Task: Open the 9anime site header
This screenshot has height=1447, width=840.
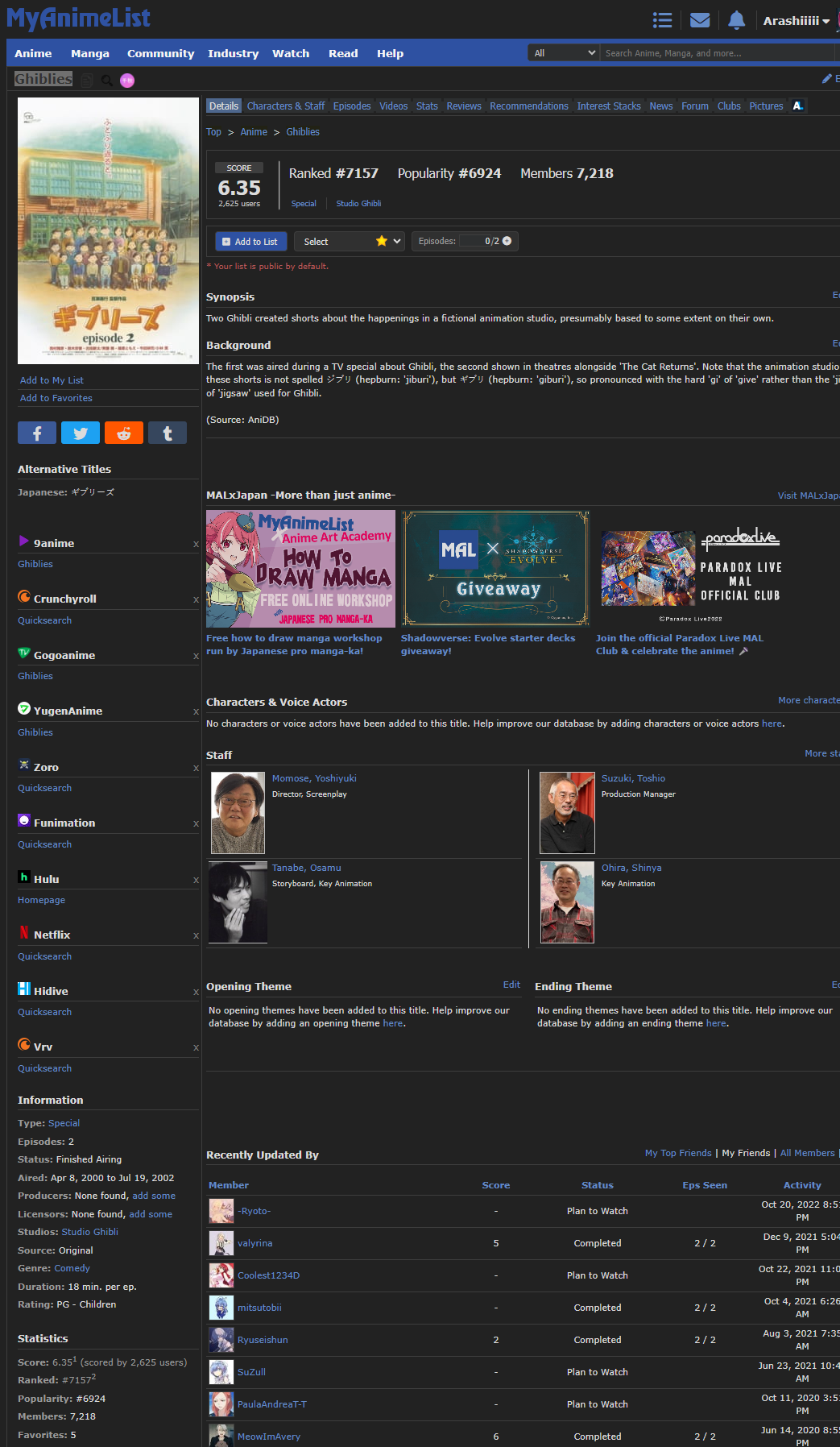Action: point(53,543)
